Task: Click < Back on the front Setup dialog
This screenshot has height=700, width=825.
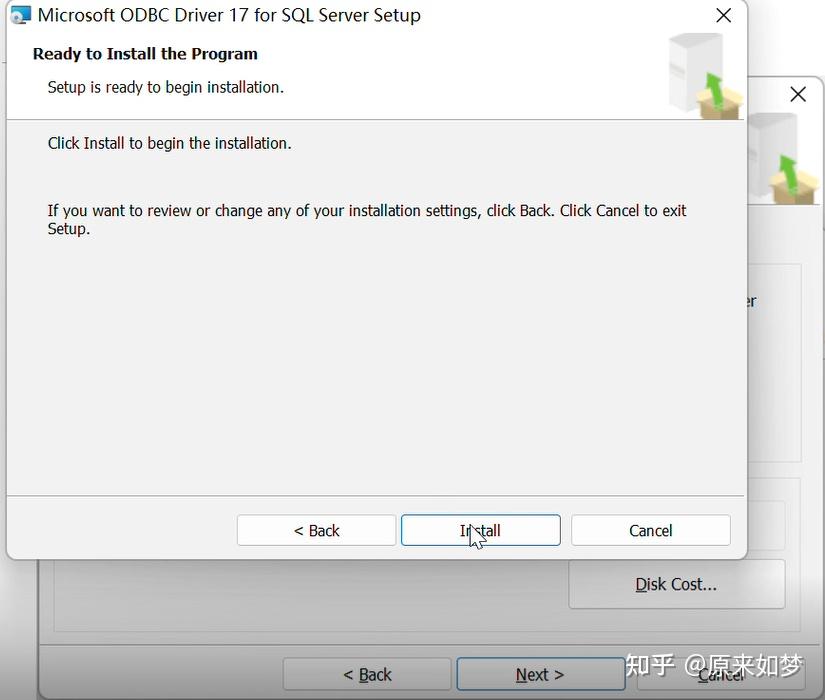Action: 316,530
